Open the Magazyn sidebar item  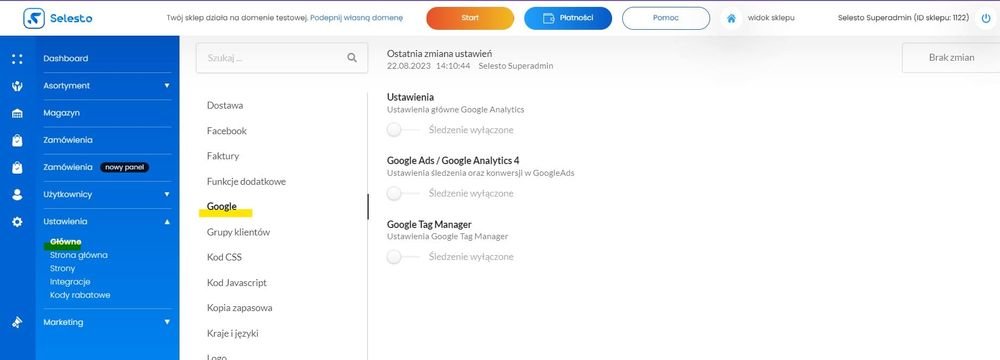click(x=61, y=113)
